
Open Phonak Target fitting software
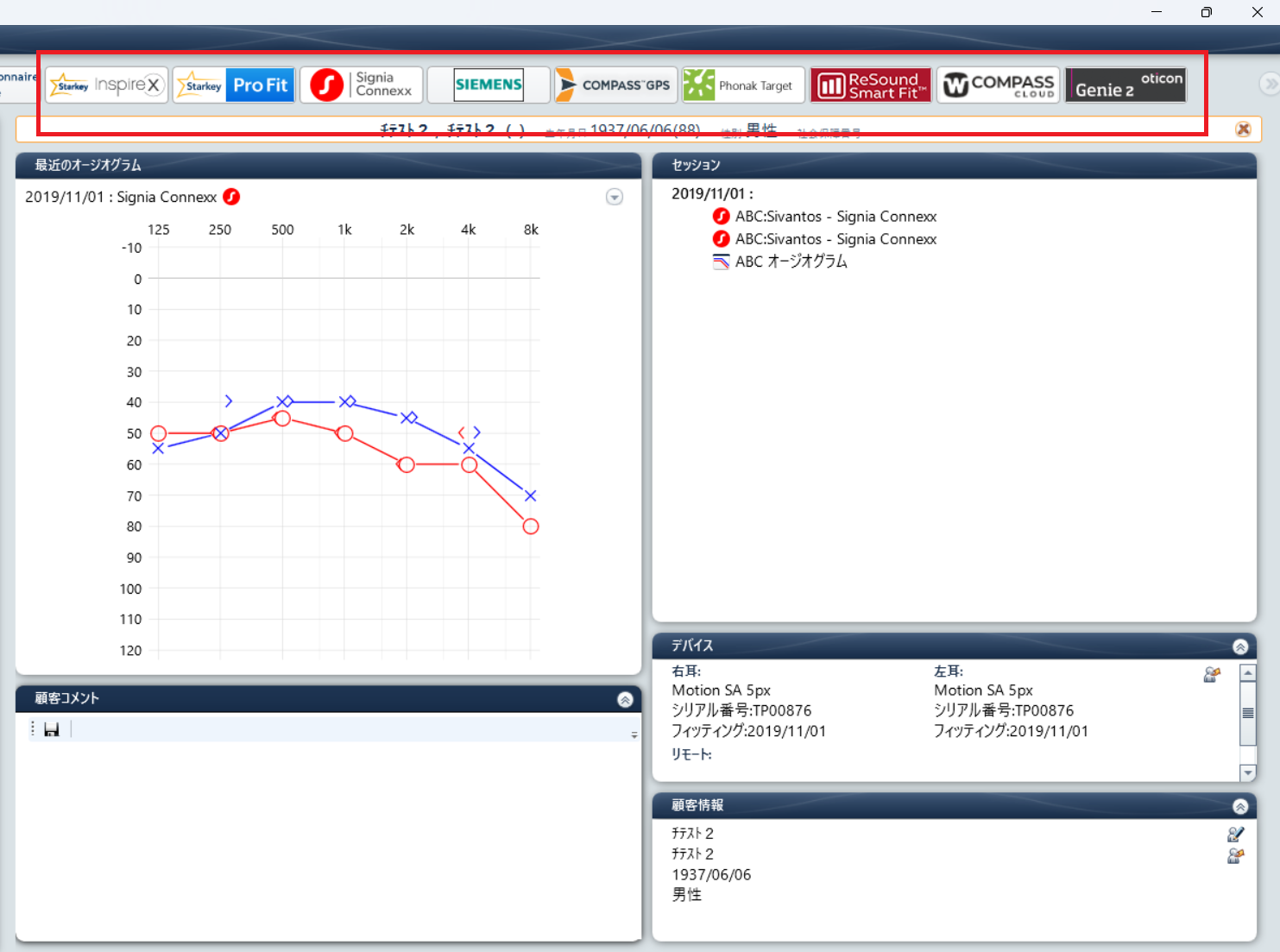[x=743, y=85]
